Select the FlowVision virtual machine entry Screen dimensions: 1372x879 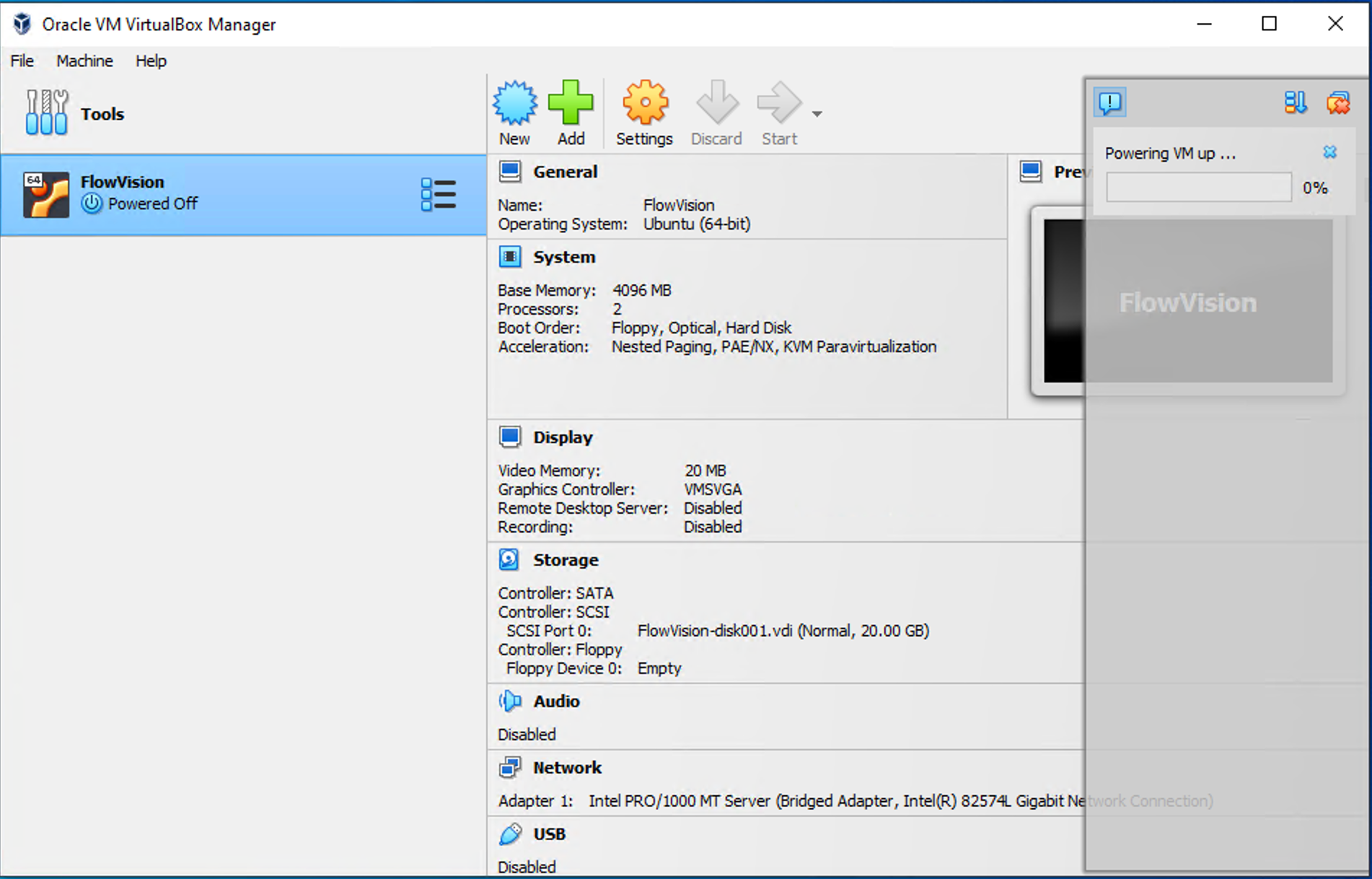243,194
